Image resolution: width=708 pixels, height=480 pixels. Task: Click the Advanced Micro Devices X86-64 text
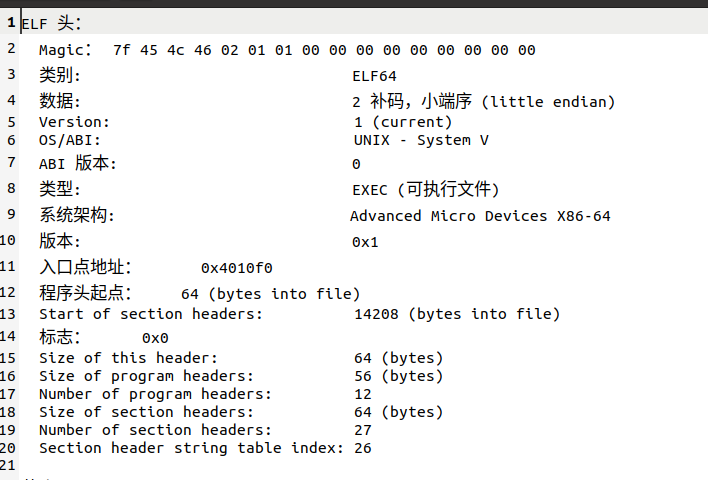coord(480,216)
